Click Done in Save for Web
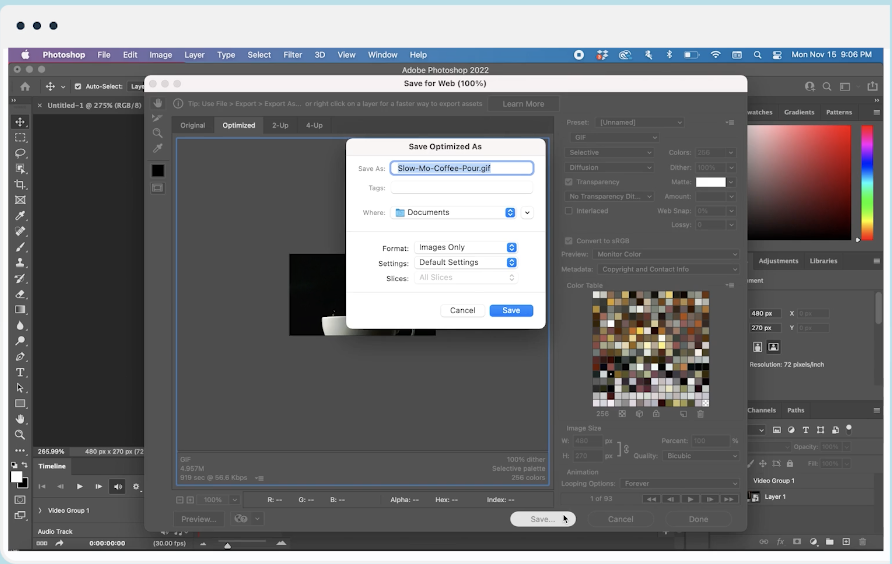Screen dimensions: 892x564 [698, 519]
